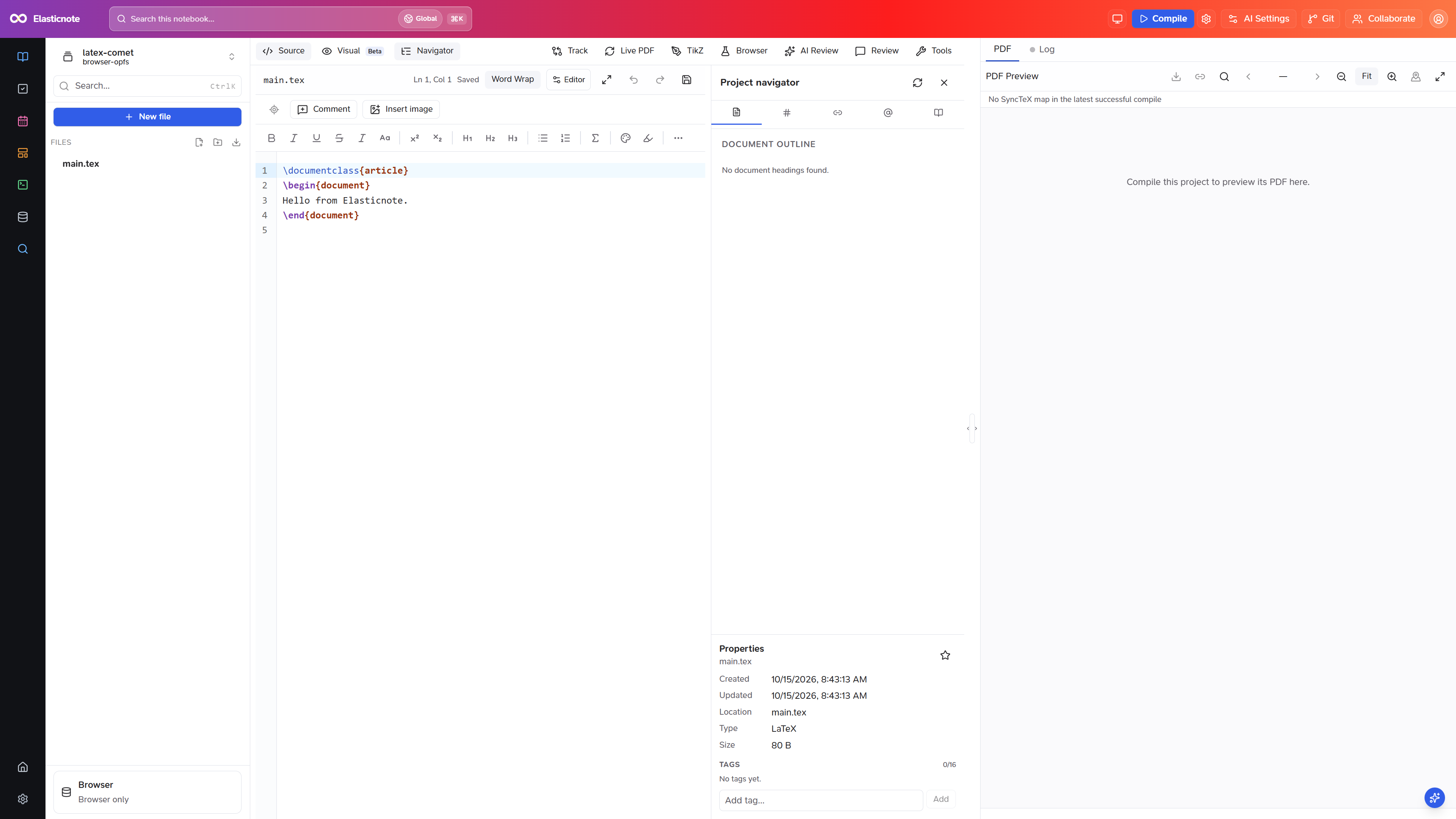Refresh the Project navigator

click(x=917, y=83)
